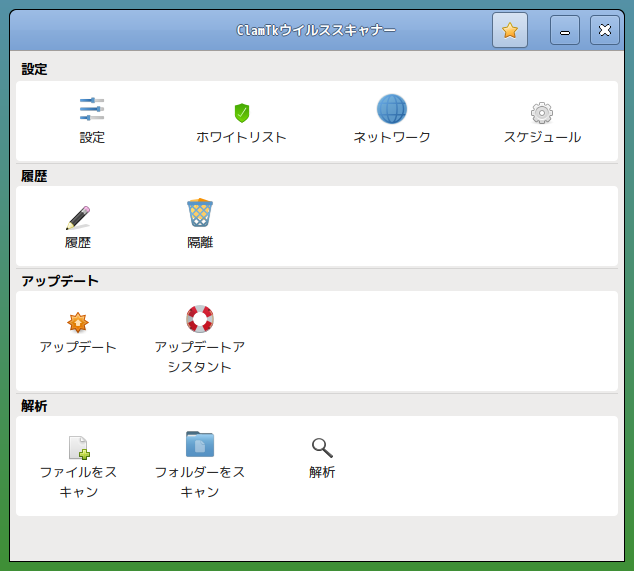This screenshot has height=571, width=634.
Task: Minimize the ClamTk window
Action: point(564,30)
